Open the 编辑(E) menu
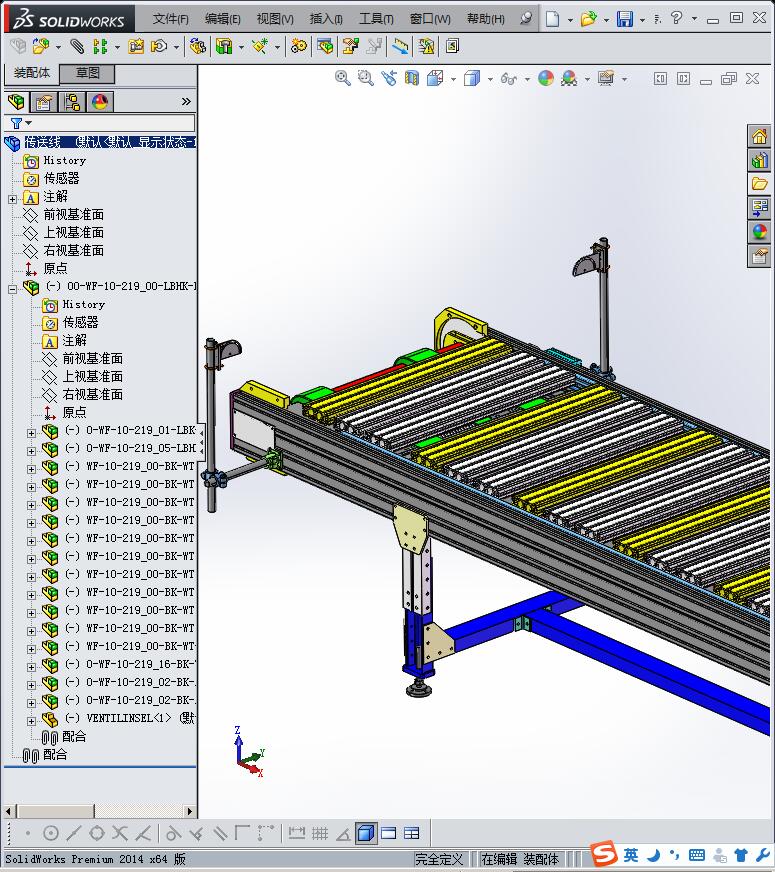Image resolution: width=775 pixels, height=872 pixels. pos(222,19)
